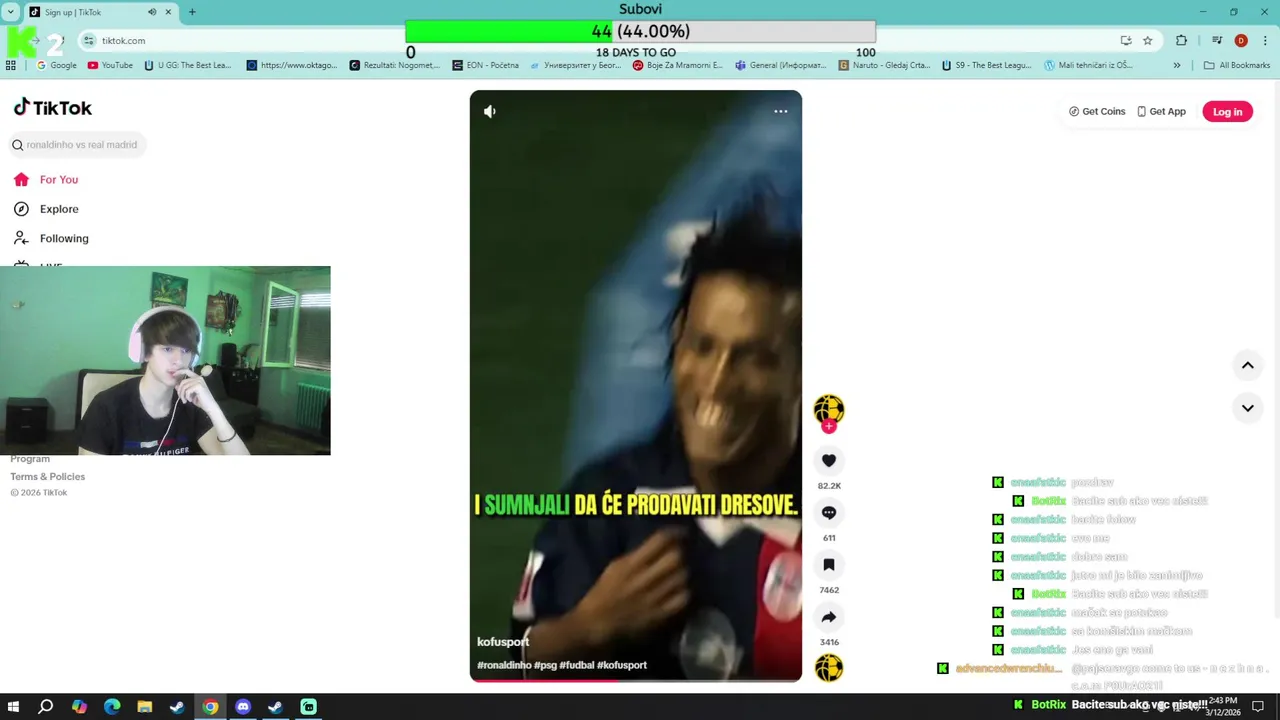Open the Windows Start menu
Screen dimensions: 1280x720
click(13, 707)
